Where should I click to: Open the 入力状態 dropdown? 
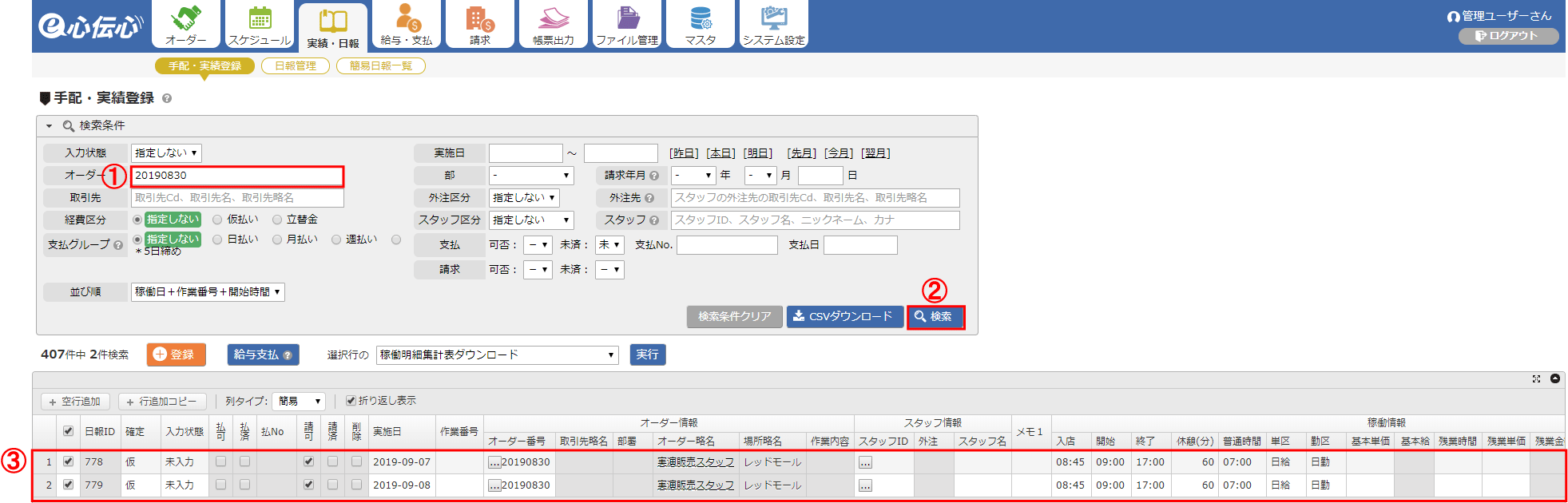pyautogui.click(x=166, y=152)
